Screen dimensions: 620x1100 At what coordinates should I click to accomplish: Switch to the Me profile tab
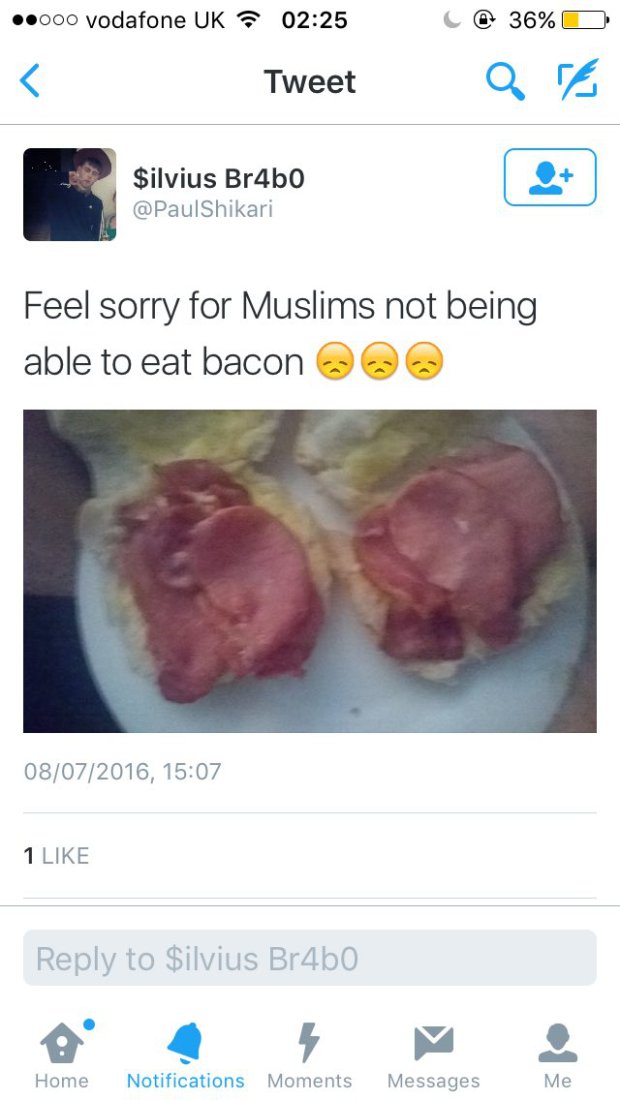(x=558, y=1054)
